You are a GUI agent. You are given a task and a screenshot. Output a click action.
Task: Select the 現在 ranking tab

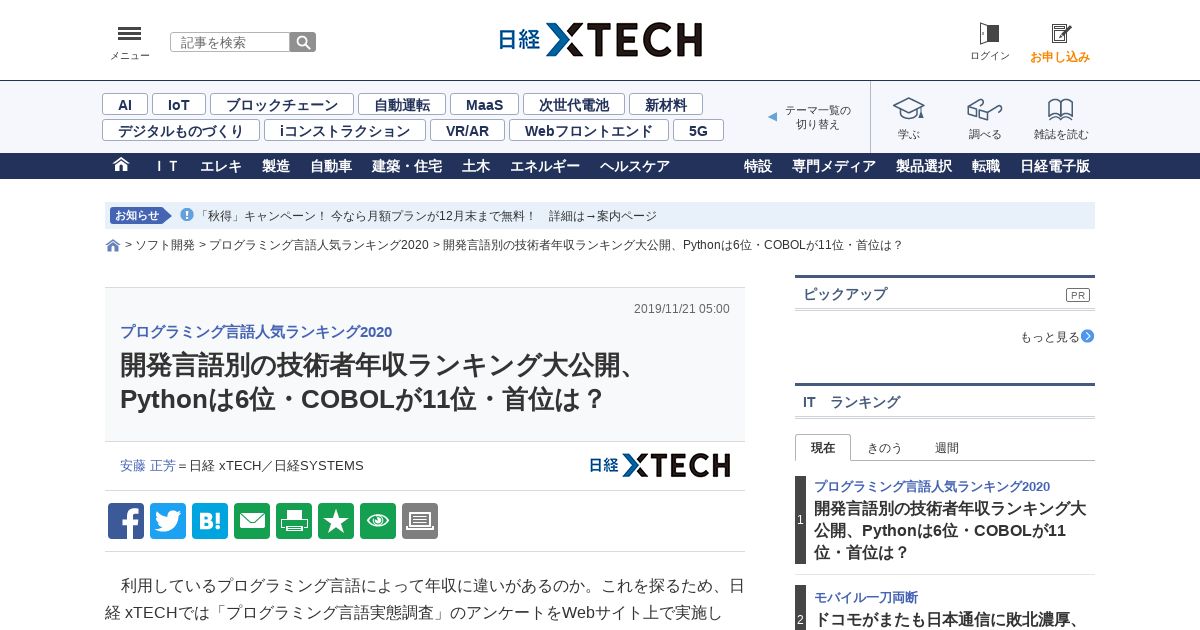coord(823,448)
